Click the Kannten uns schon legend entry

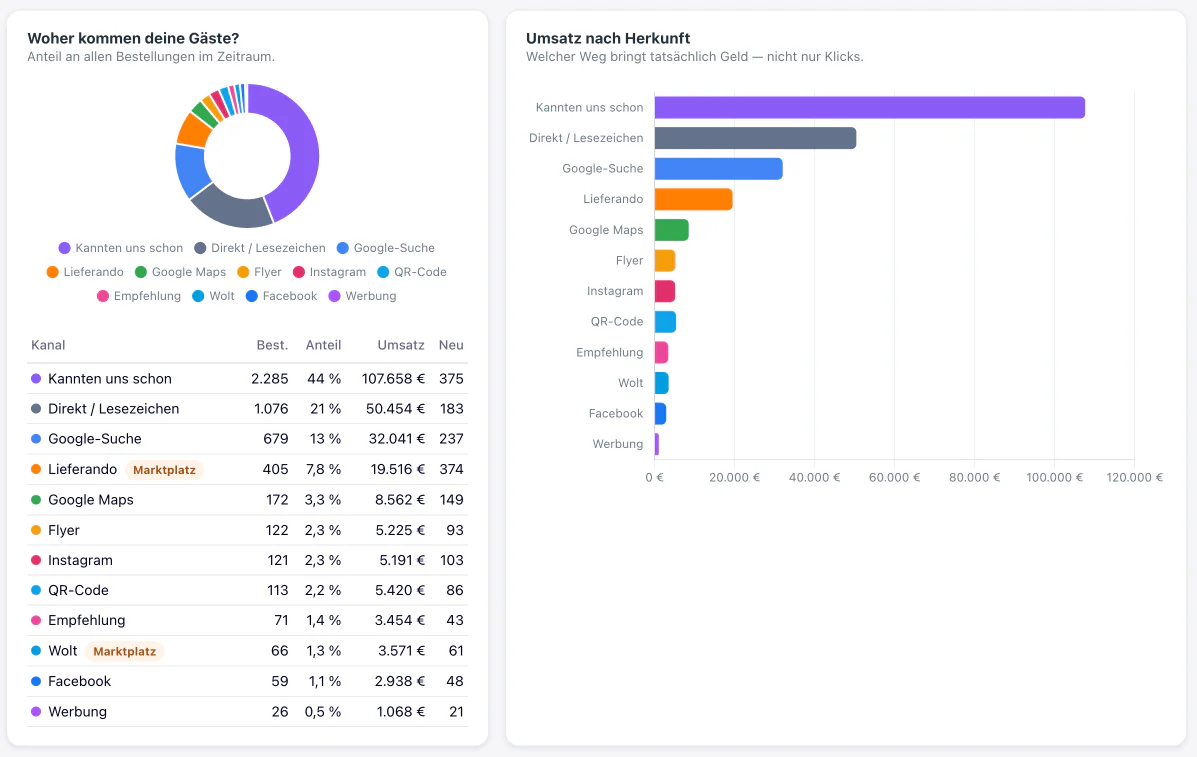121,248
